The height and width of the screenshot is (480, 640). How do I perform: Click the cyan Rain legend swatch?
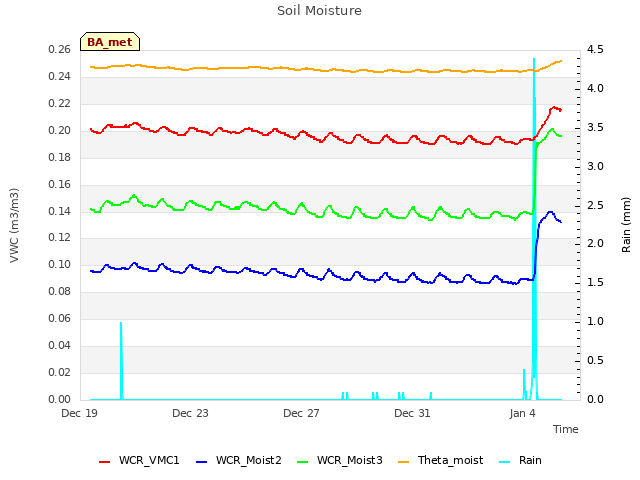point(504,462)
